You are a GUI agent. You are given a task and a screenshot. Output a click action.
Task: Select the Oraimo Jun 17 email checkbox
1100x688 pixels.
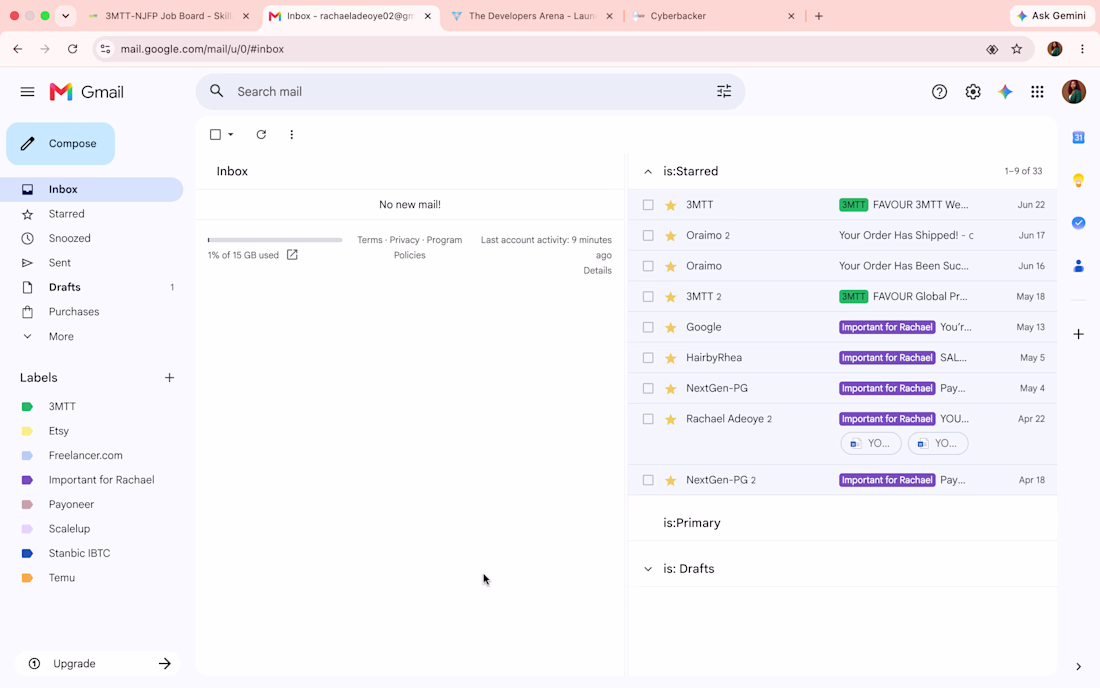[x=648, y=236]
